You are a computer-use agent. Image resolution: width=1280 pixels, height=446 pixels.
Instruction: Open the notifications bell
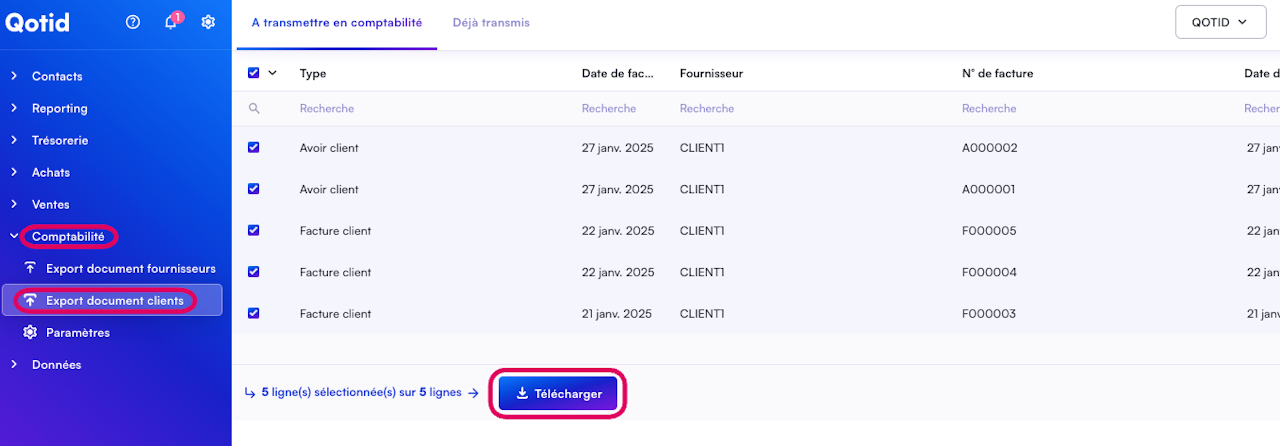171,22
